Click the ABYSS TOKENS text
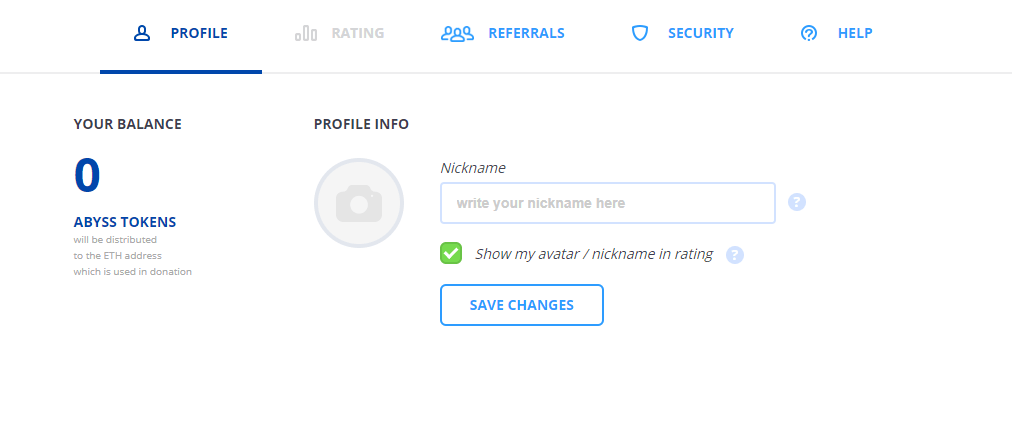This screenshot has width=1012, height=440. (x=125, y=222)
